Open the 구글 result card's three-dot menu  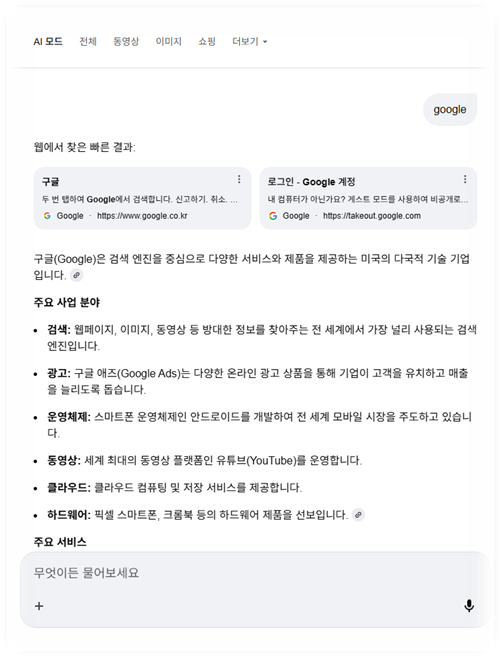(x=239, y=180)
